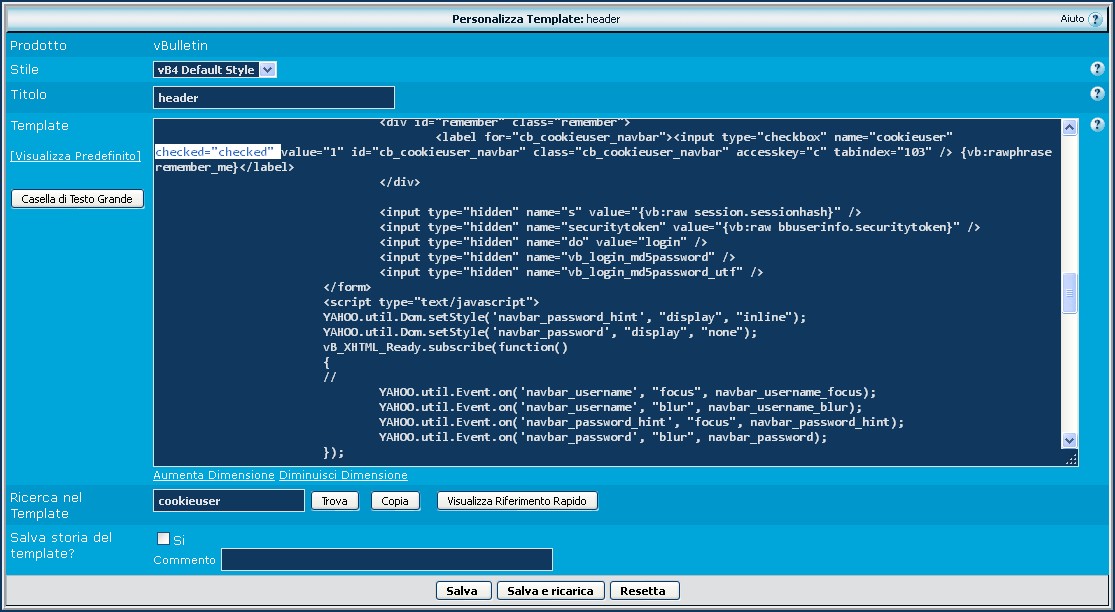Enable the Salva storia Si checkbox
The image size is (1115, 612).
coord(163,539)
